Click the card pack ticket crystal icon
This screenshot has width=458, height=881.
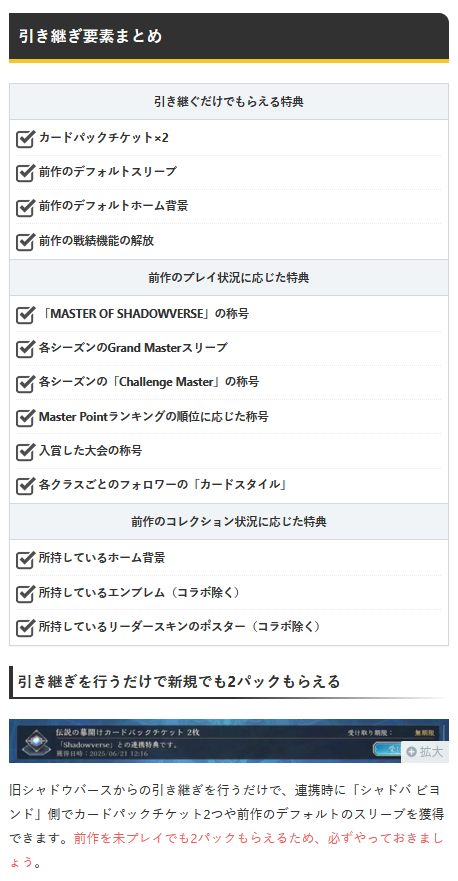click(37, 743)
